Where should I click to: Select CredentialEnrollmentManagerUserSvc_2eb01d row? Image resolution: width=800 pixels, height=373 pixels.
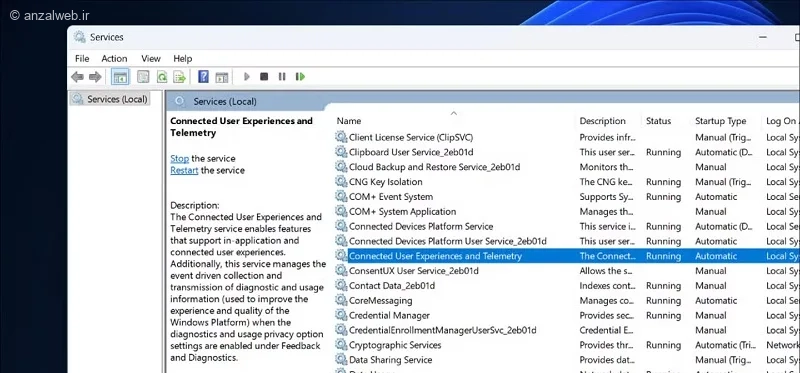pos(567,330)
